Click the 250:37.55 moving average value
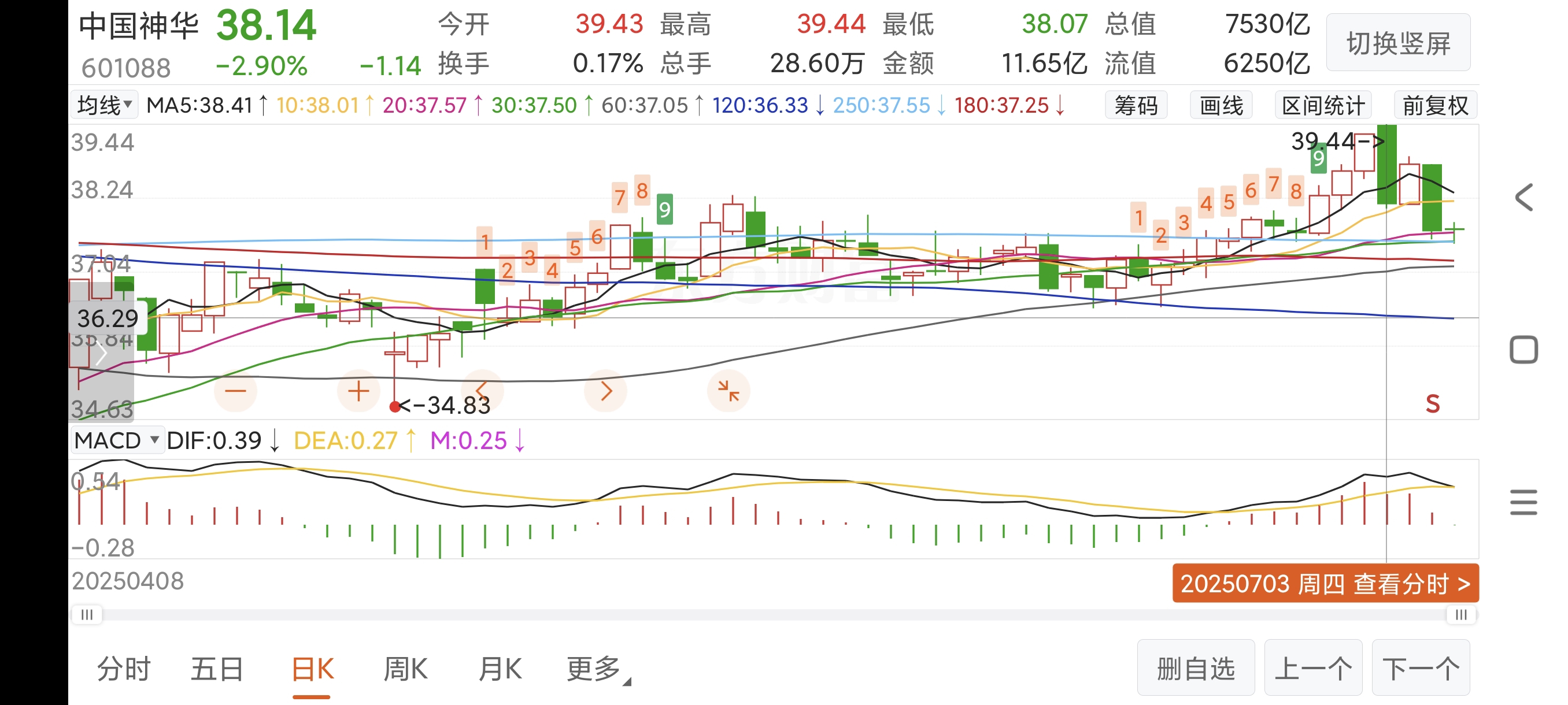 881,105
